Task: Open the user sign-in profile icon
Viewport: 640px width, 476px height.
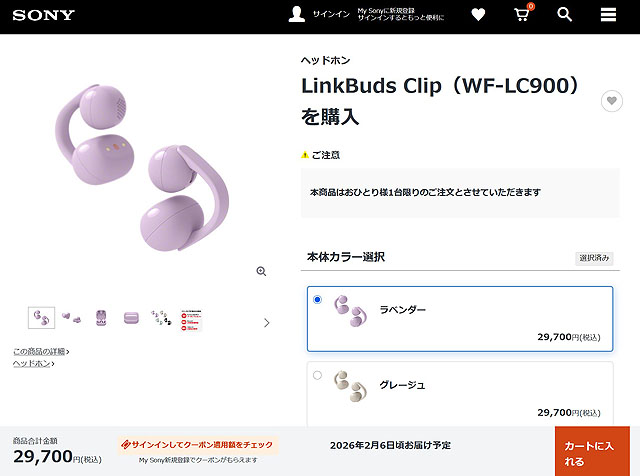Action: (297, 14)
